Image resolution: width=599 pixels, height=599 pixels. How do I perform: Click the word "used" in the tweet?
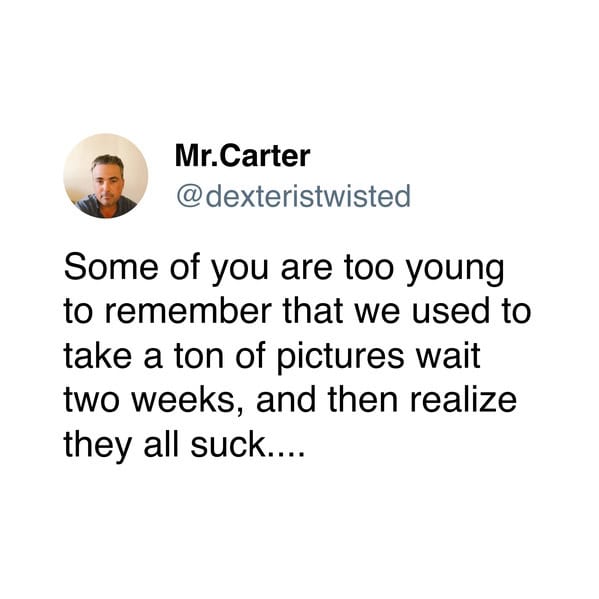coord(451,311)
